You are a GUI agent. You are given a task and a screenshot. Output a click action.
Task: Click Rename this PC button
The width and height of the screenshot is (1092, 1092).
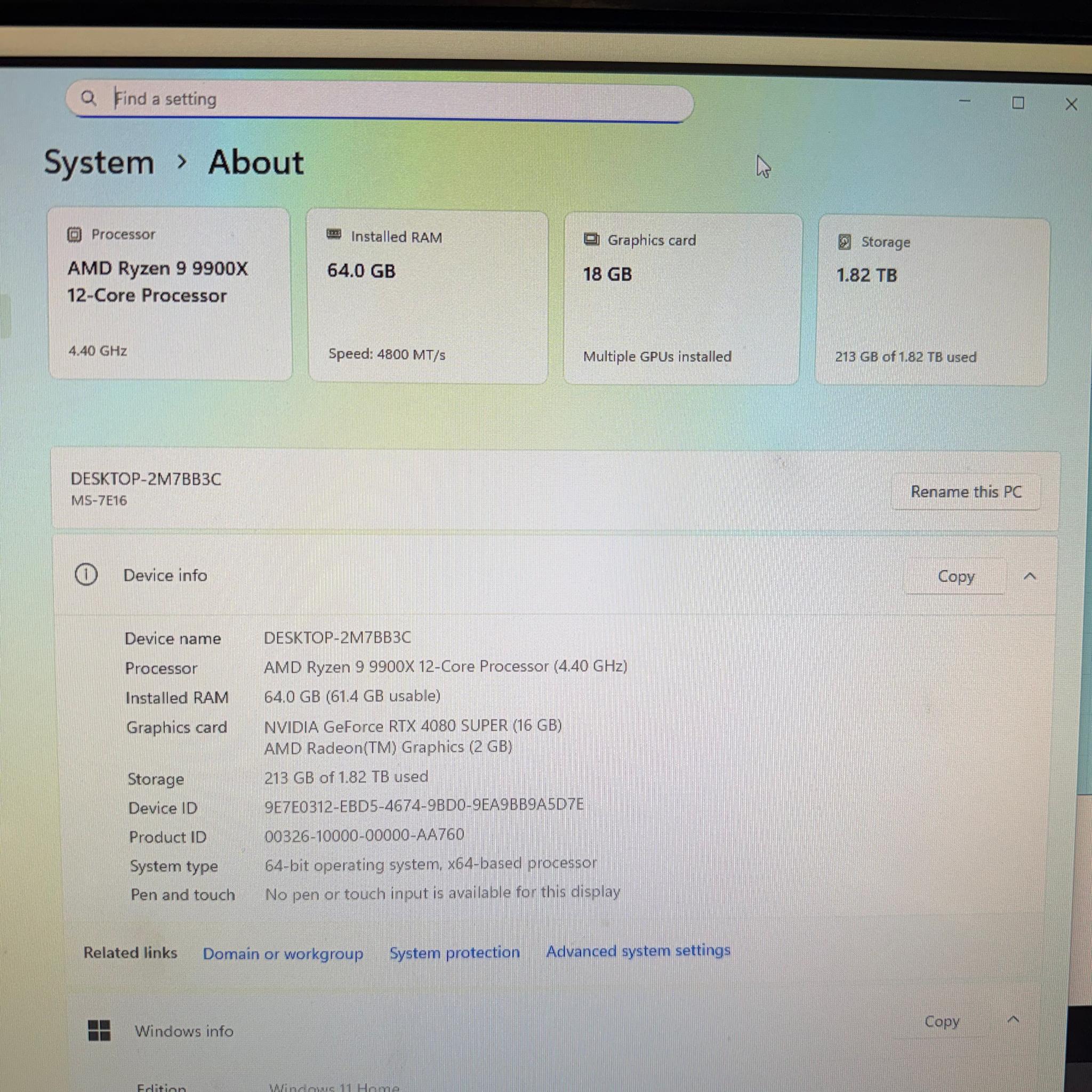pyautogui.click(x=966, y=492)
